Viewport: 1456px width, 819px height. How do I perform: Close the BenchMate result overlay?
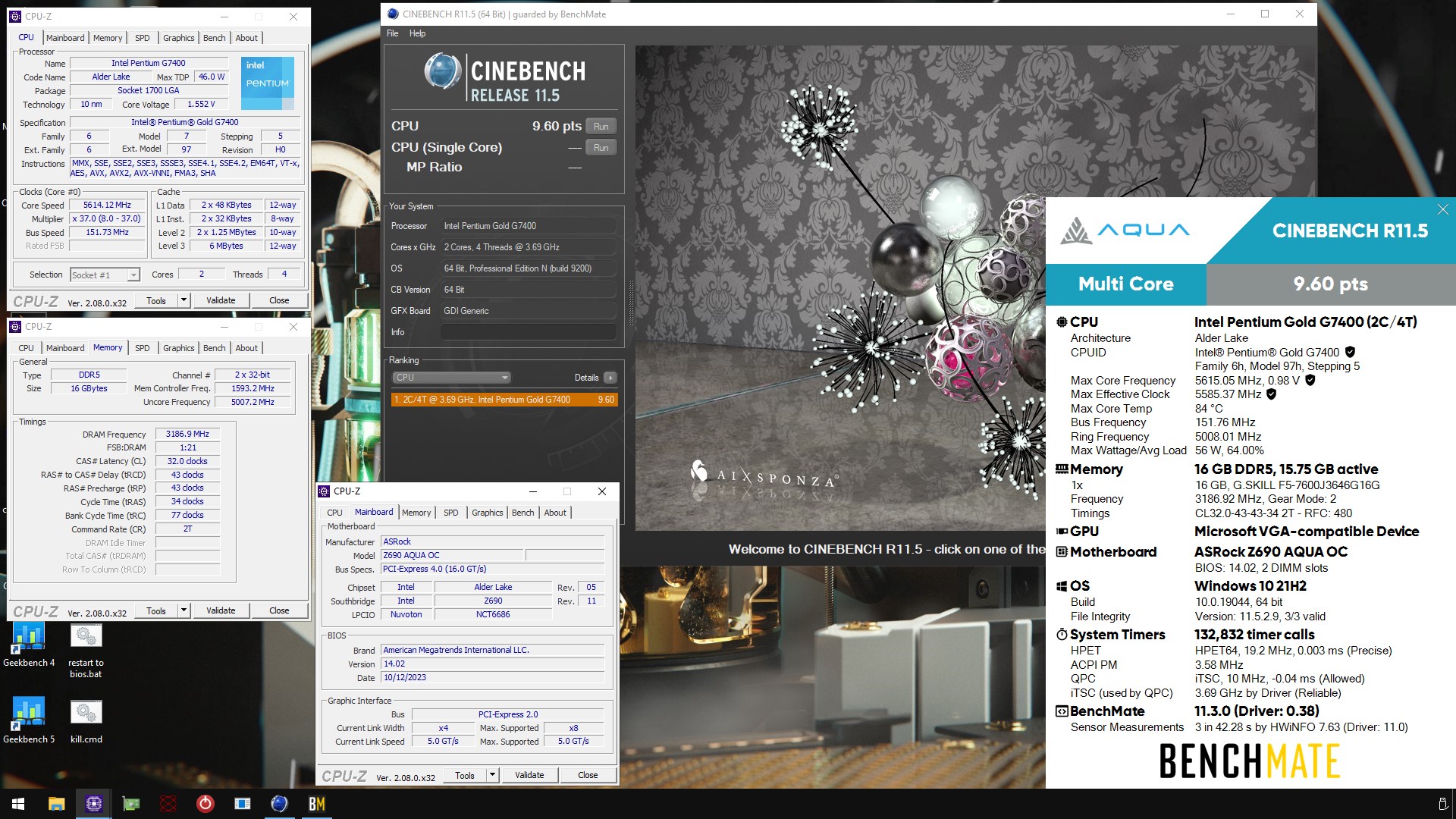pos(1442,209)
